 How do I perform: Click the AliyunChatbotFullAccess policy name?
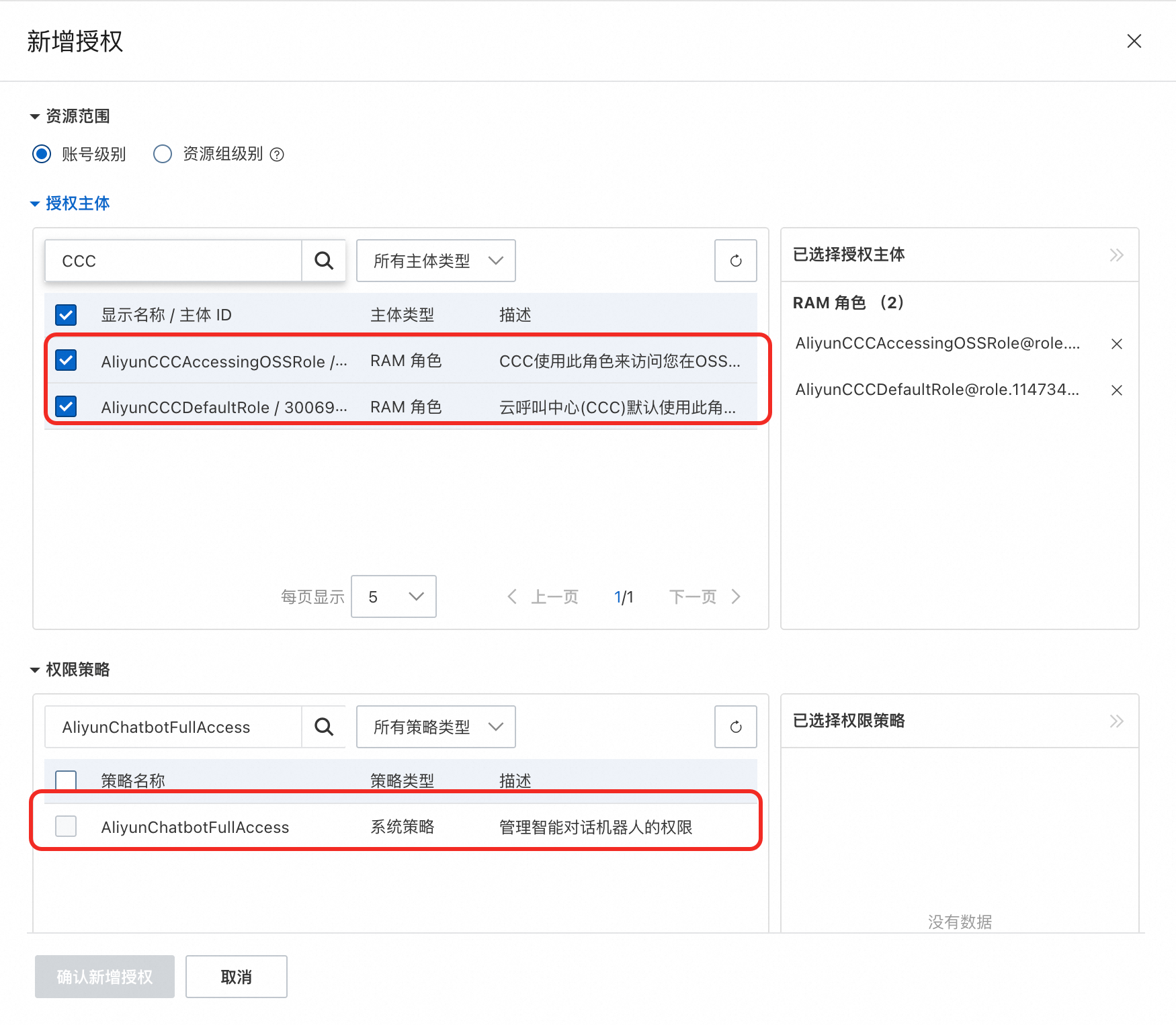[x=195, y=828]
